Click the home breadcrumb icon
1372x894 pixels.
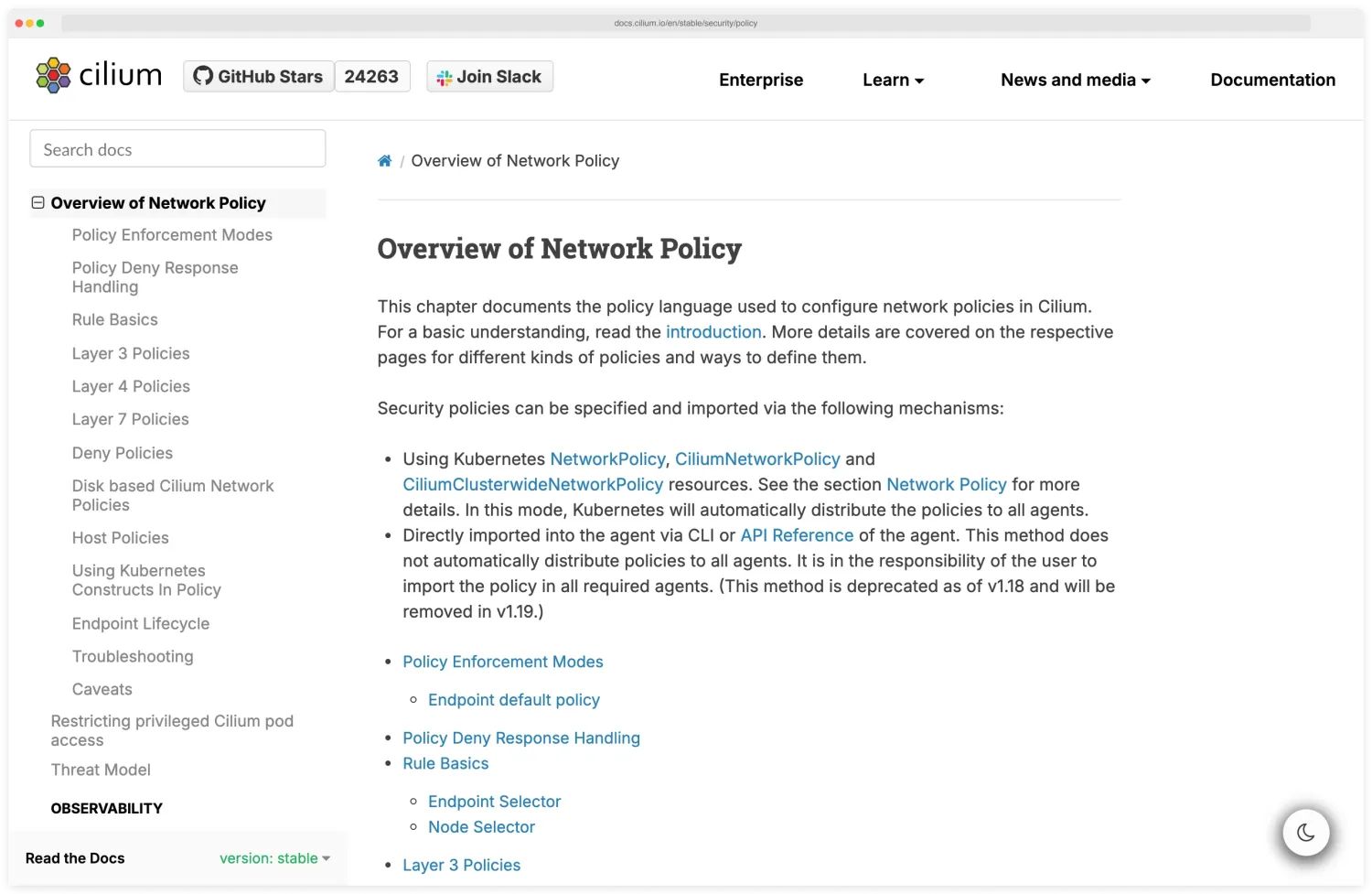click(x=385, y=161)
